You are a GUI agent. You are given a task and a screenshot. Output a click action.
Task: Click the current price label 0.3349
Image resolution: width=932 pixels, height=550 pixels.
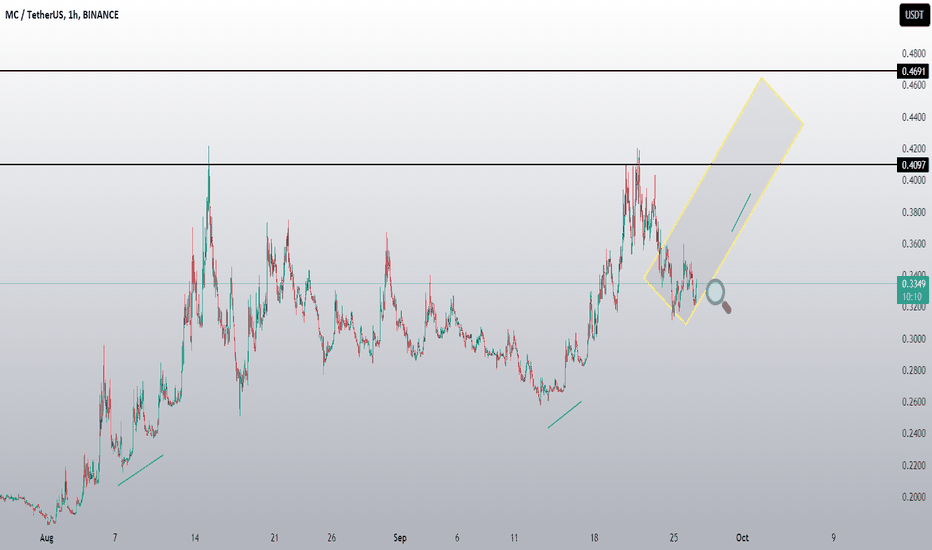(913, 290)
